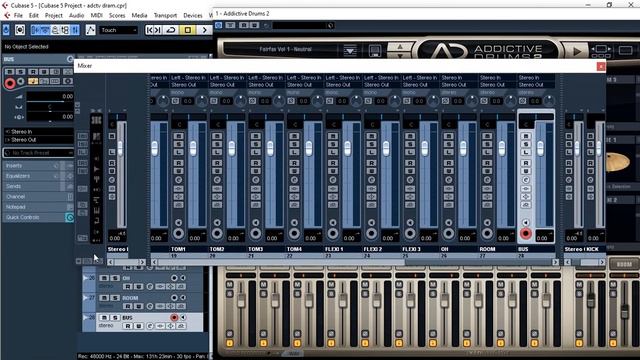Image resolution: width=640 pixels, height=360 pixels.
Task: Open the Addictive Drums preset menu arrow
Action: [x=350, y=51]
